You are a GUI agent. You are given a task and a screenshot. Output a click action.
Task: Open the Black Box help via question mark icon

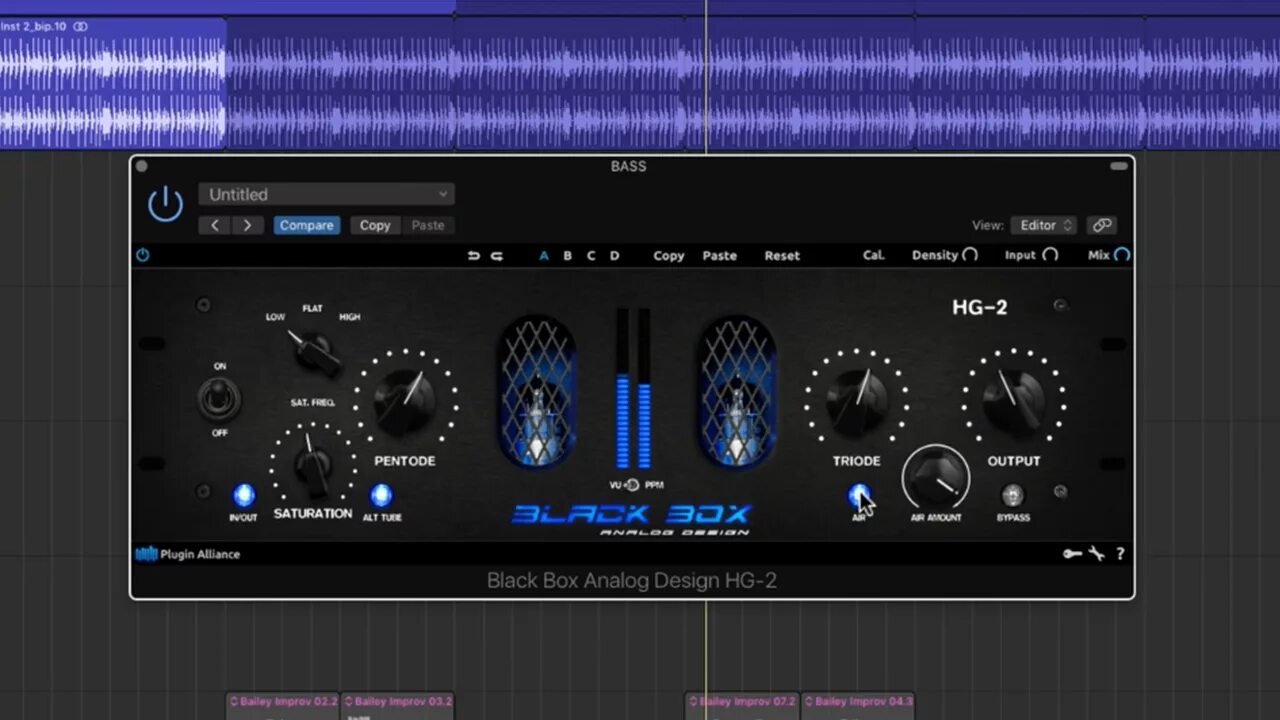click(1119, 554)
